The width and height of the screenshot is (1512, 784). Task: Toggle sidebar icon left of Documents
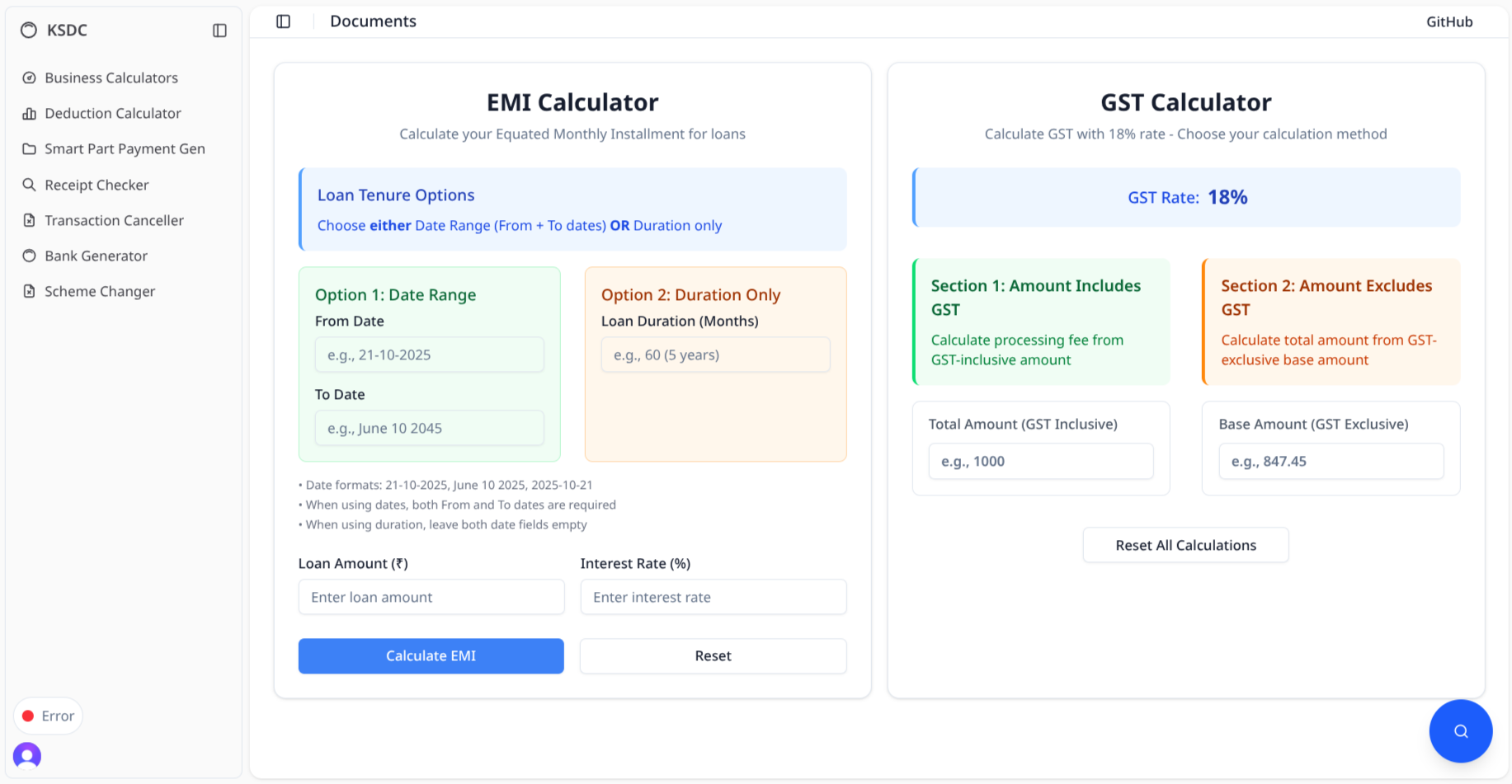tap(283, 21)
